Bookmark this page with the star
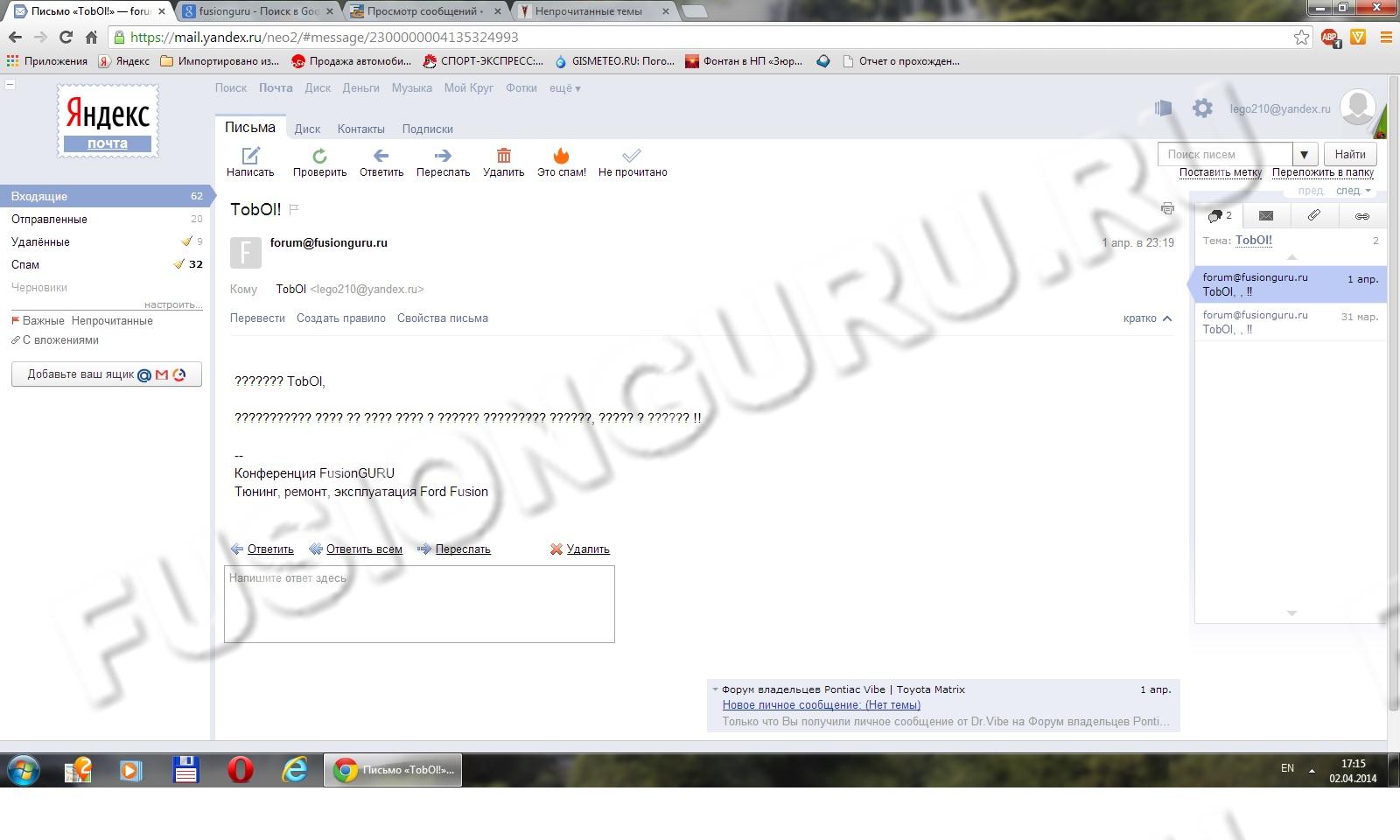The width and height of the screenshot is (1400, 840). point(1301,38)
